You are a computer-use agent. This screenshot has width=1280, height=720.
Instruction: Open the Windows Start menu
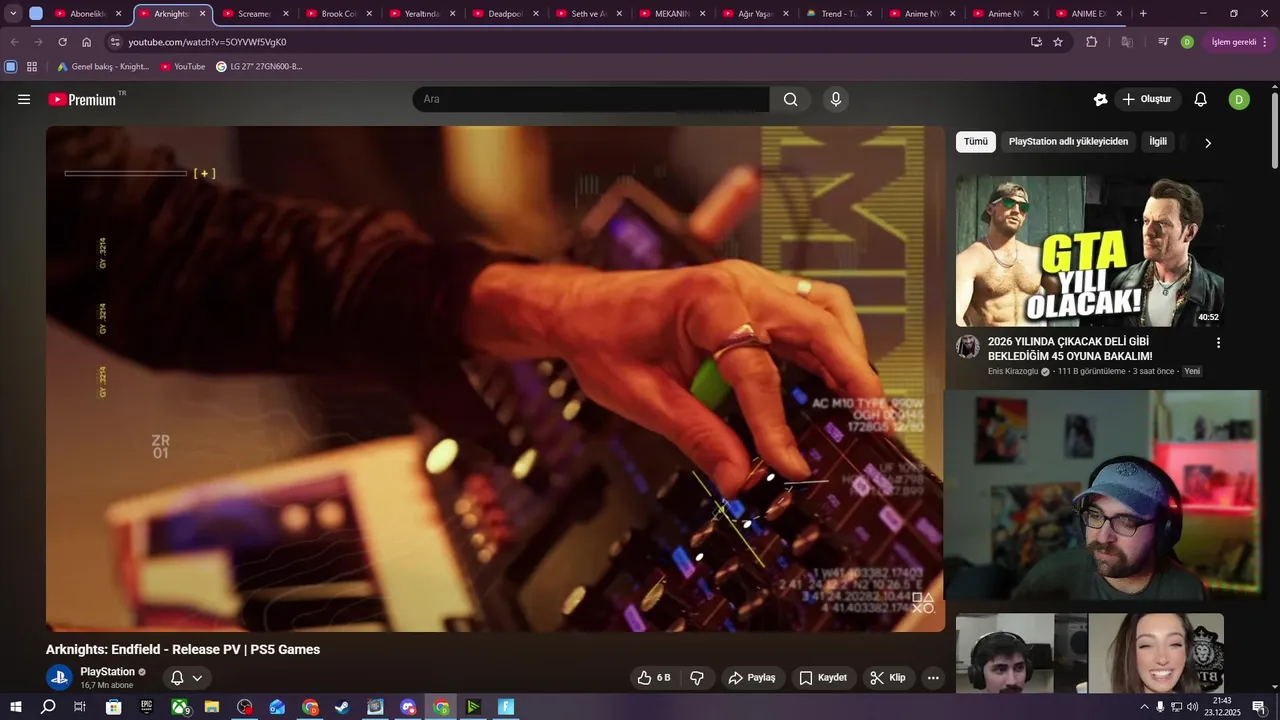(x=16, y=707)
